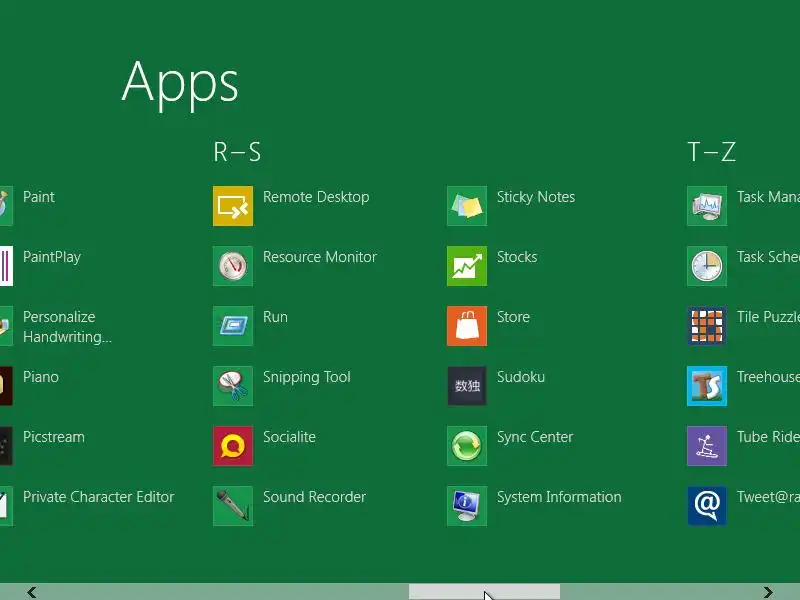Launch Socialite via its red icon
800x600 pixels.
pyautogui.click(x=233, y=446)
